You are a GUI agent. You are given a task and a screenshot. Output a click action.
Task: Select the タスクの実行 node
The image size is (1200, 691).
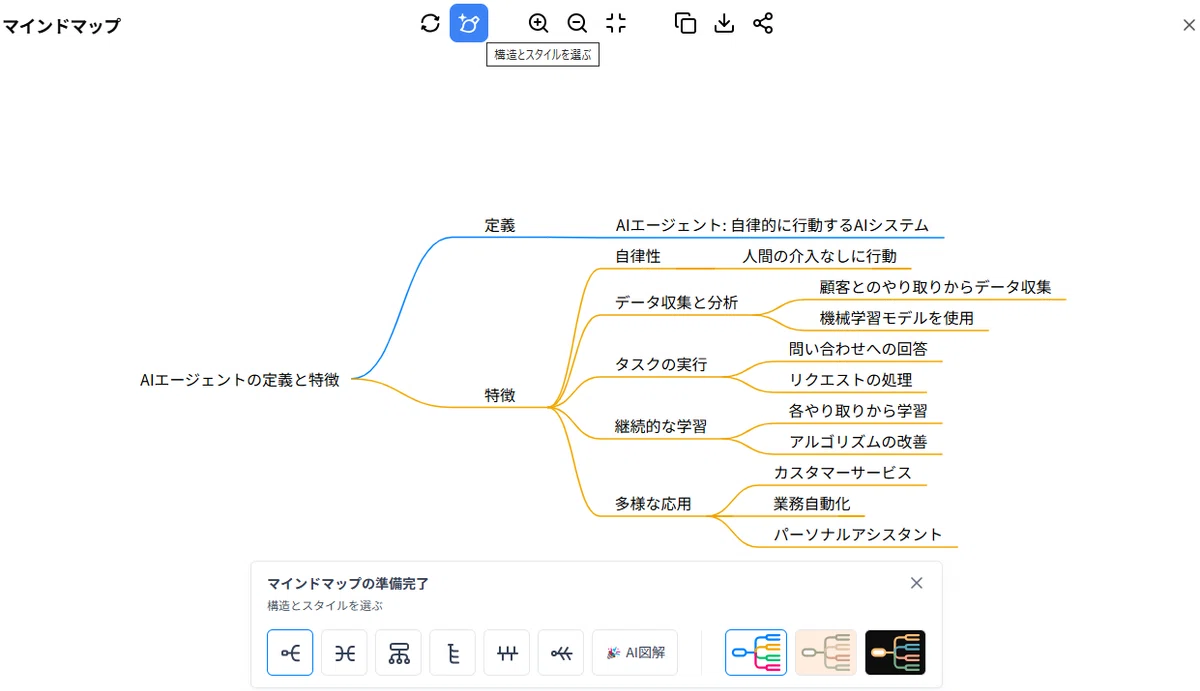[661, 364]
